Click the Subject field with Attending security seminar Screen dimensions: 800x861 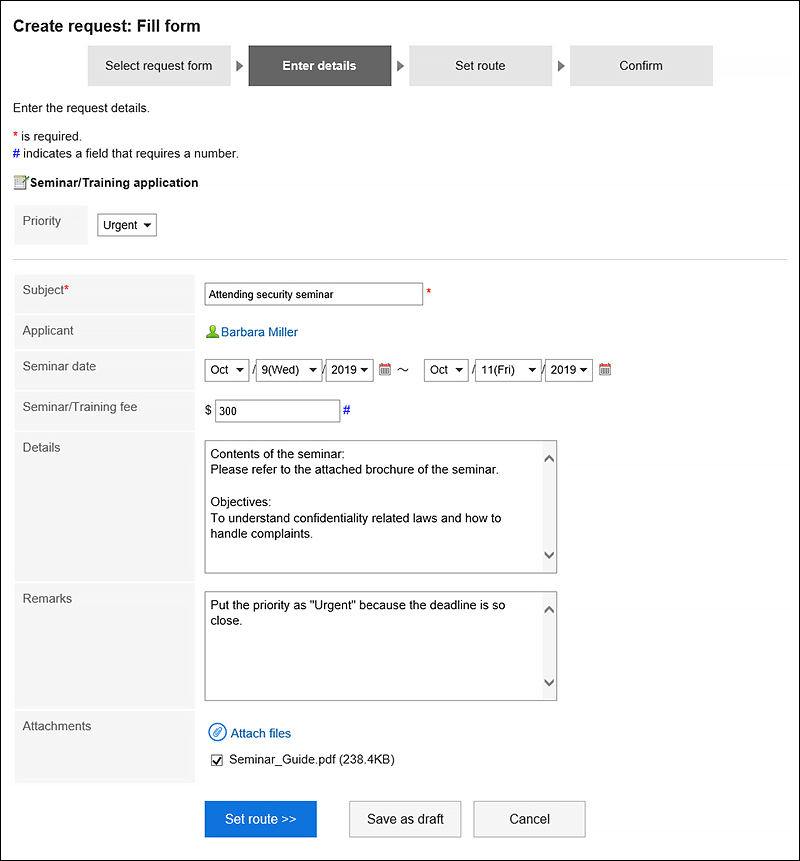[314, 294]
